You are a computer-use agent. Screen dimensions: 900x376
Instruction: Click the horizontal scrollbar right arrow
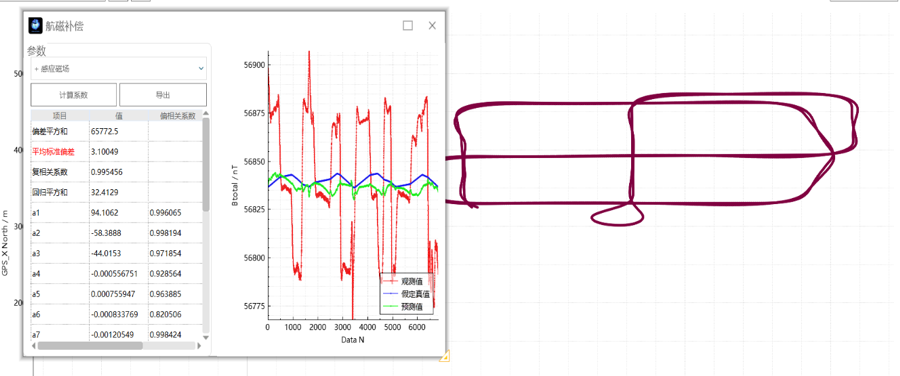199,346
